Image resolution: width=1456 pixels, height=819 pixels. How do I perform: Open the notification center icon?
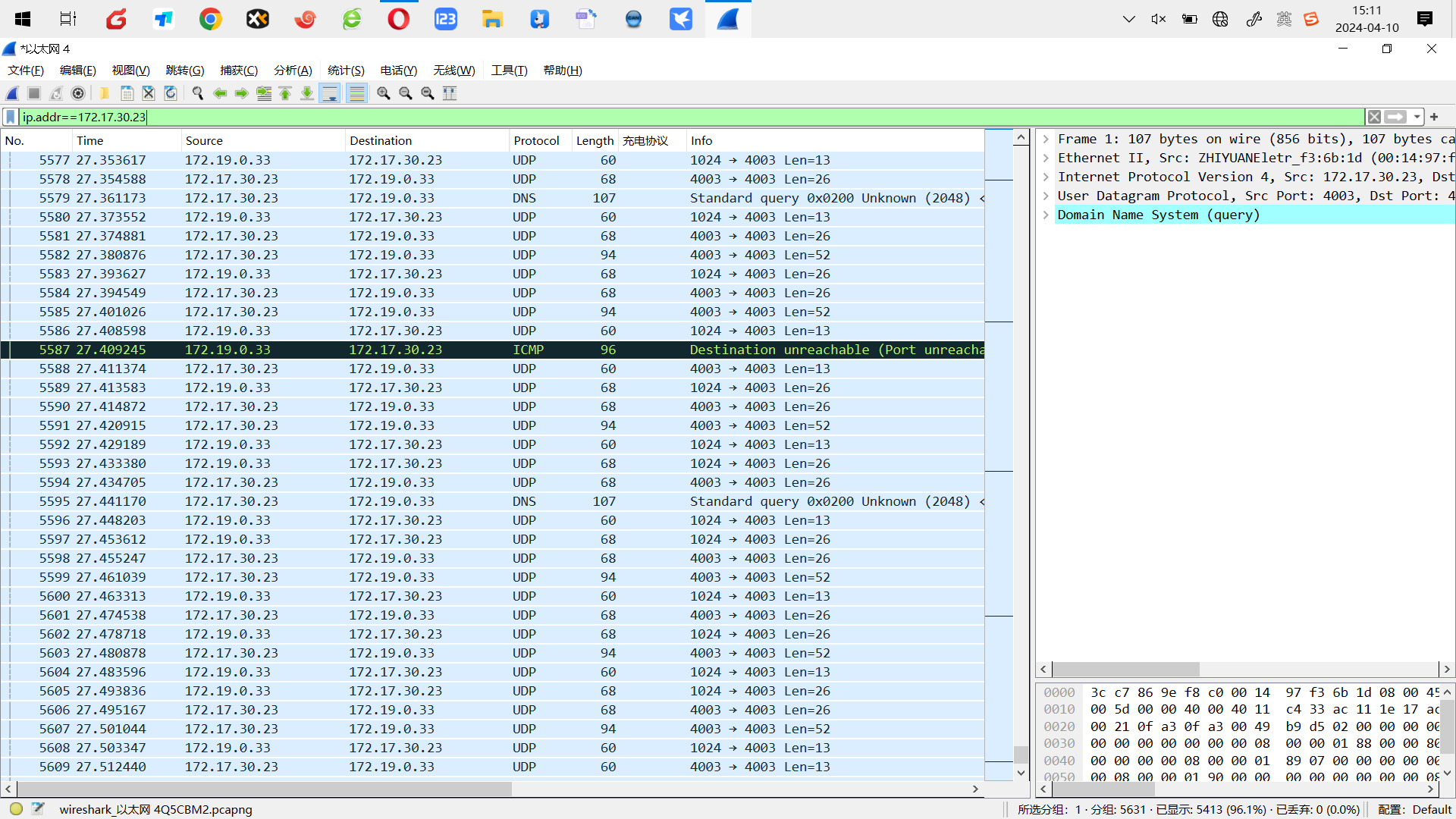[x=1425, y=19]
